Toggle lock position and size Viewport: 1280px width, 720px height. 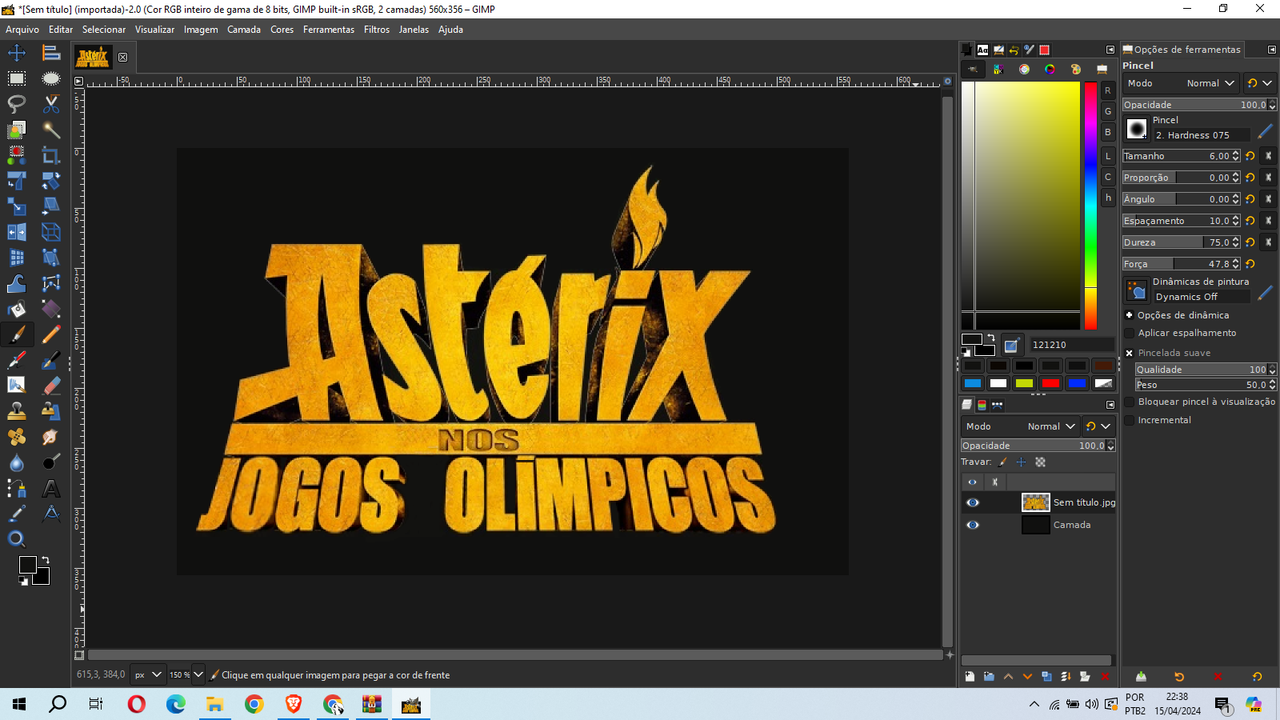(1021, 462)
